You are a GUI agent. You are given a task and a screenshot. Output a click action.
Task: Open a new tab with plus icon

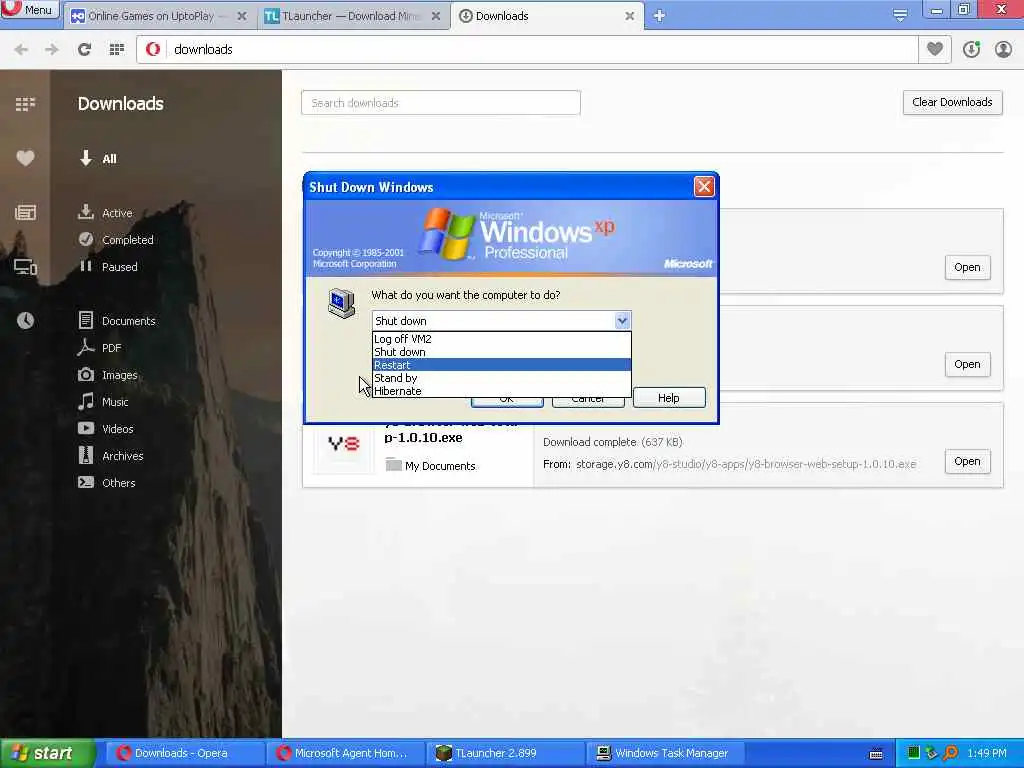click(x=659, y=16)
